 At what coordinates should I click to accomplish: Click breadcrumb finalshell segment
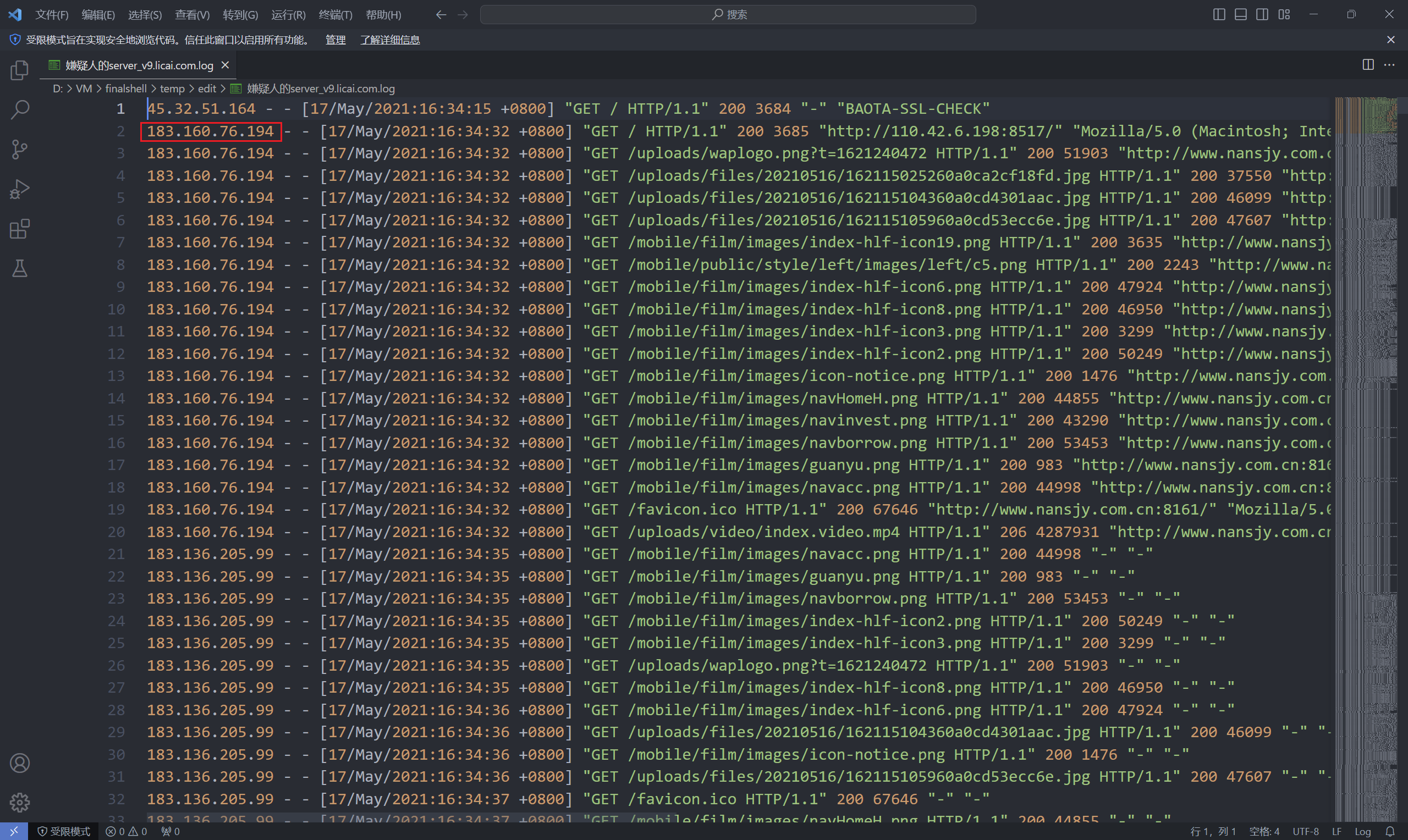[126, 89]
